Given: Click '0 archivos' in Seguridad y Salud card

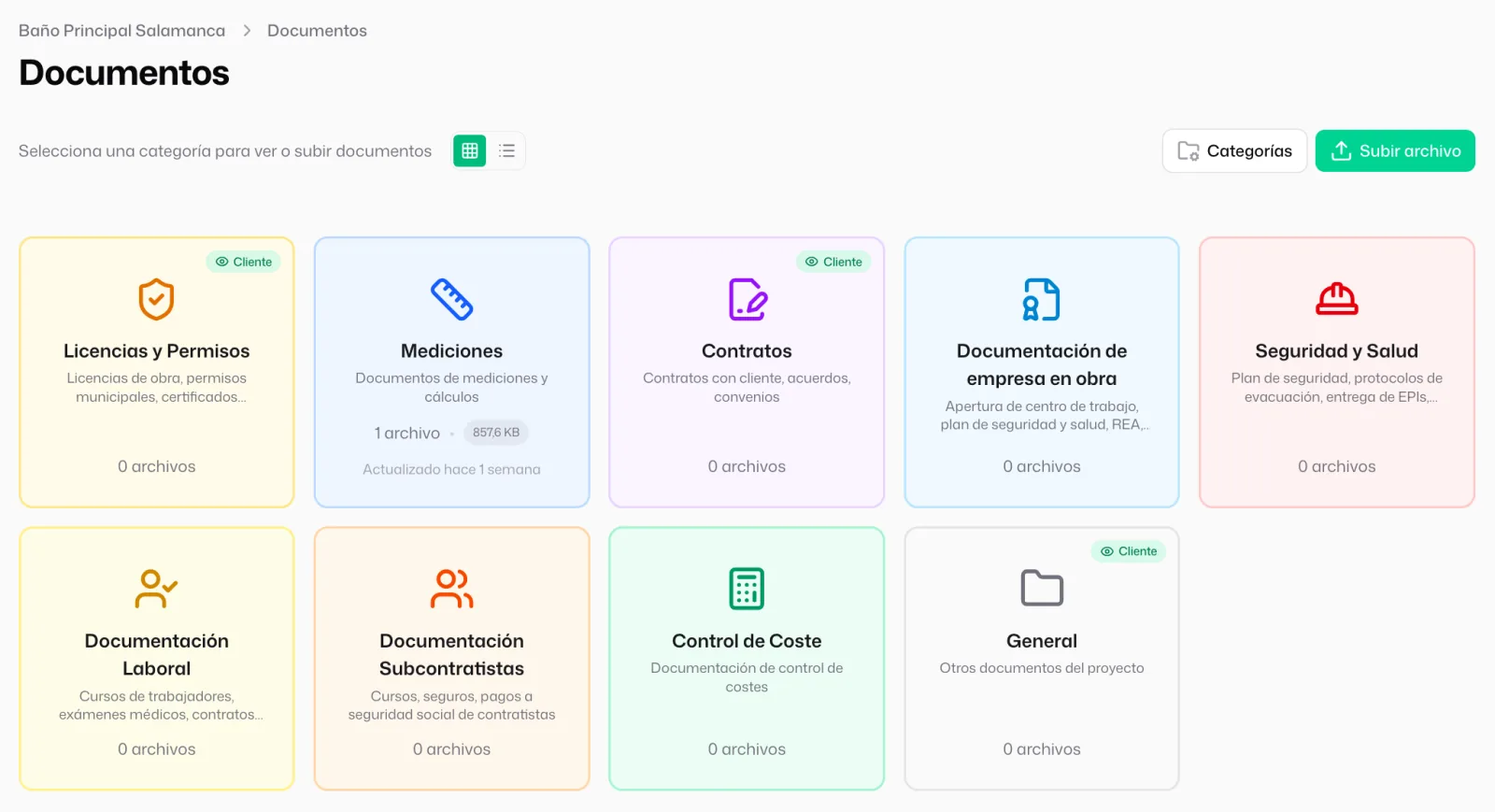Looking at the screenshot, I should [x=1337, y=466].
